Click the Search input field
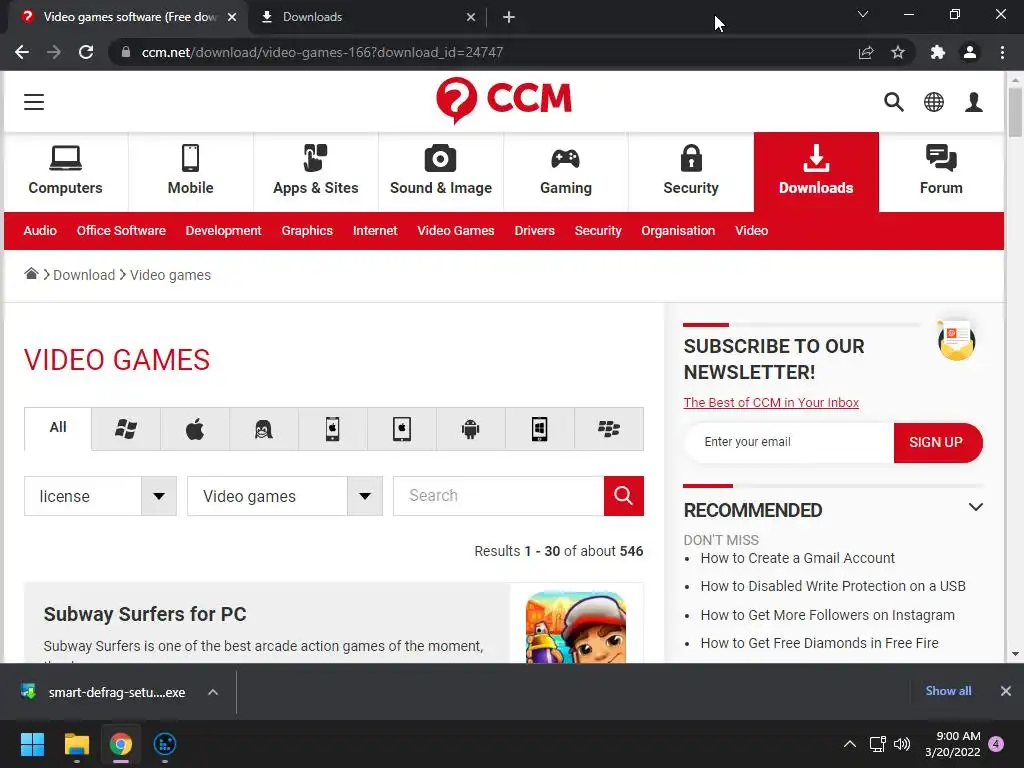 pos(498,496)
